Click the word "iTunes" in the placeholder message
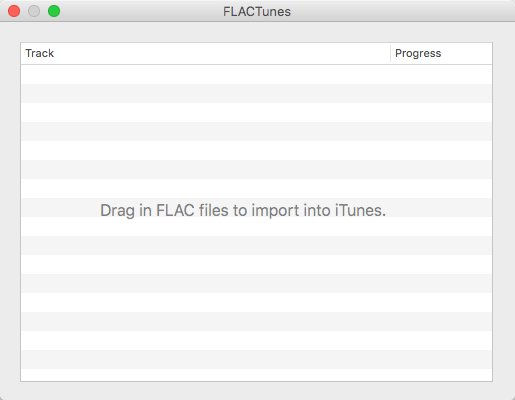The height and width of the screenshot is (400, 515). coord(358,211)
